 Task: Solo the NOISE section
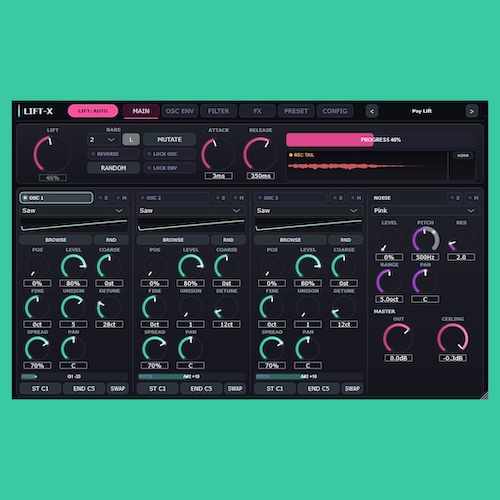tap(456, 198)
